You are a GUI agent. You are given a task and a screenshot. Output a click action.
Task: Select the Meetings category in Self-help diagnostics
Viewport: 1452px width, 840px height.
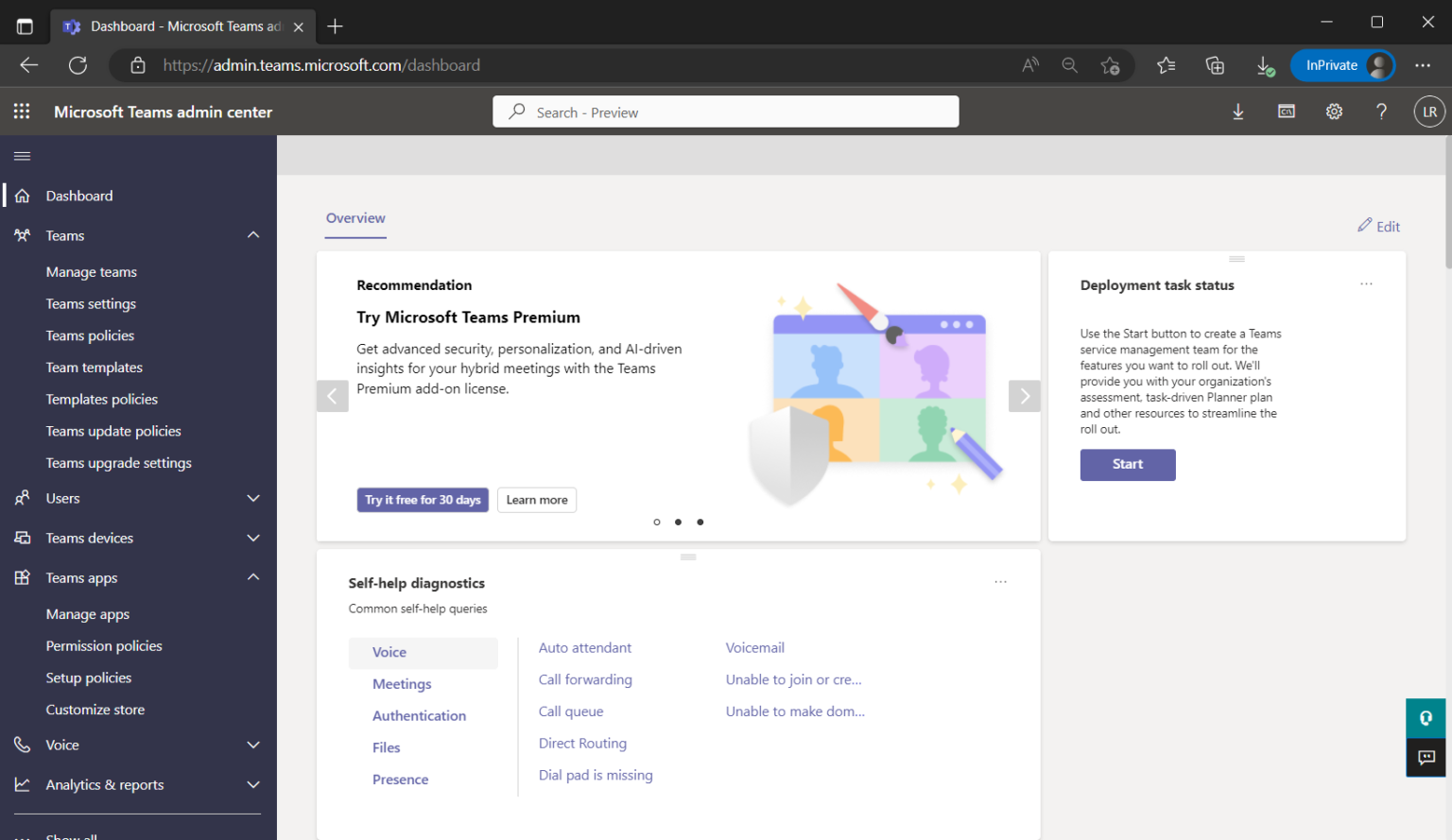pyautogui.click(x=401, y=683)
